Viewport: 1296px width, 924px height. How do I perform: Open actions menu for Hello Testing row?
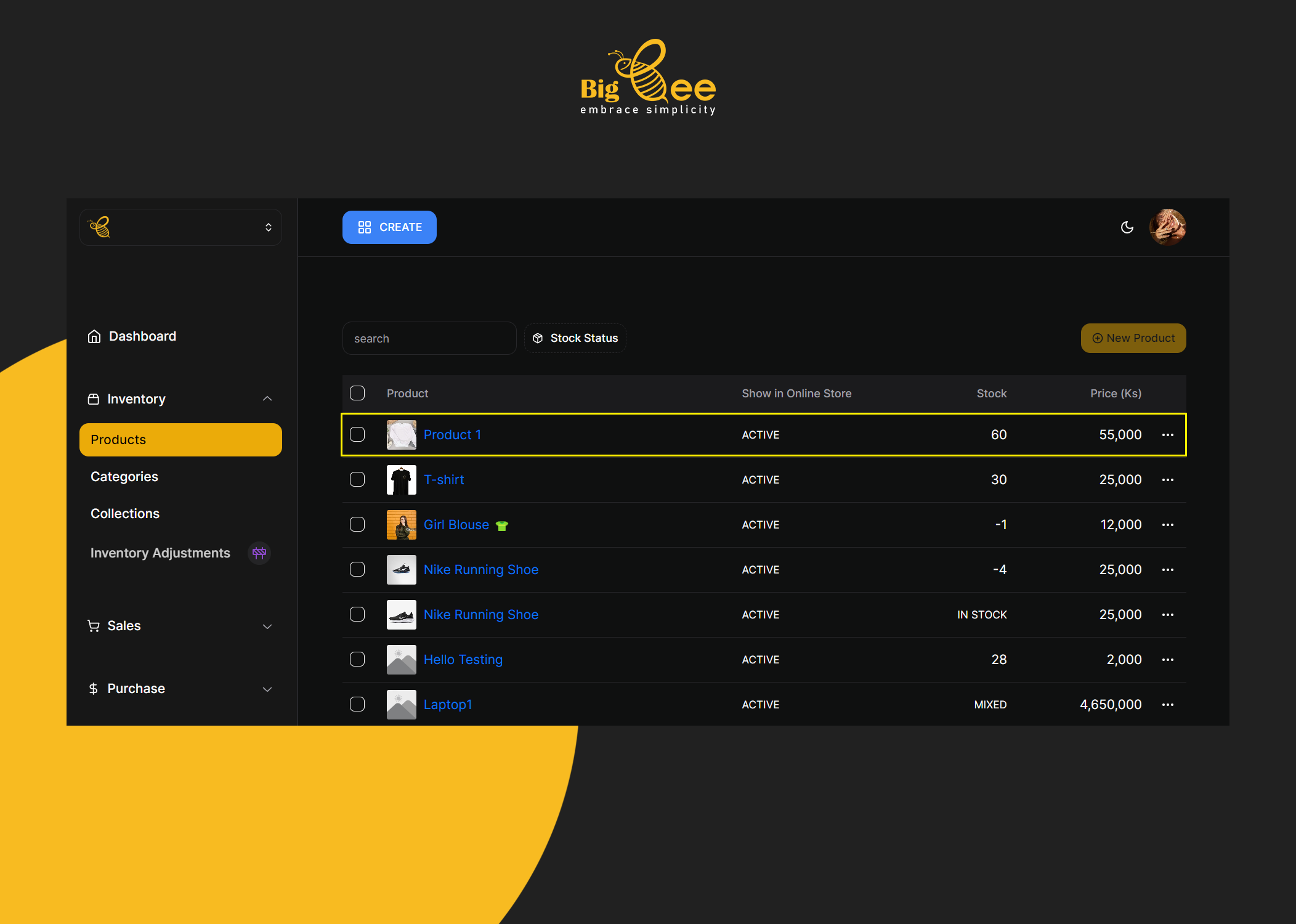1167,660
